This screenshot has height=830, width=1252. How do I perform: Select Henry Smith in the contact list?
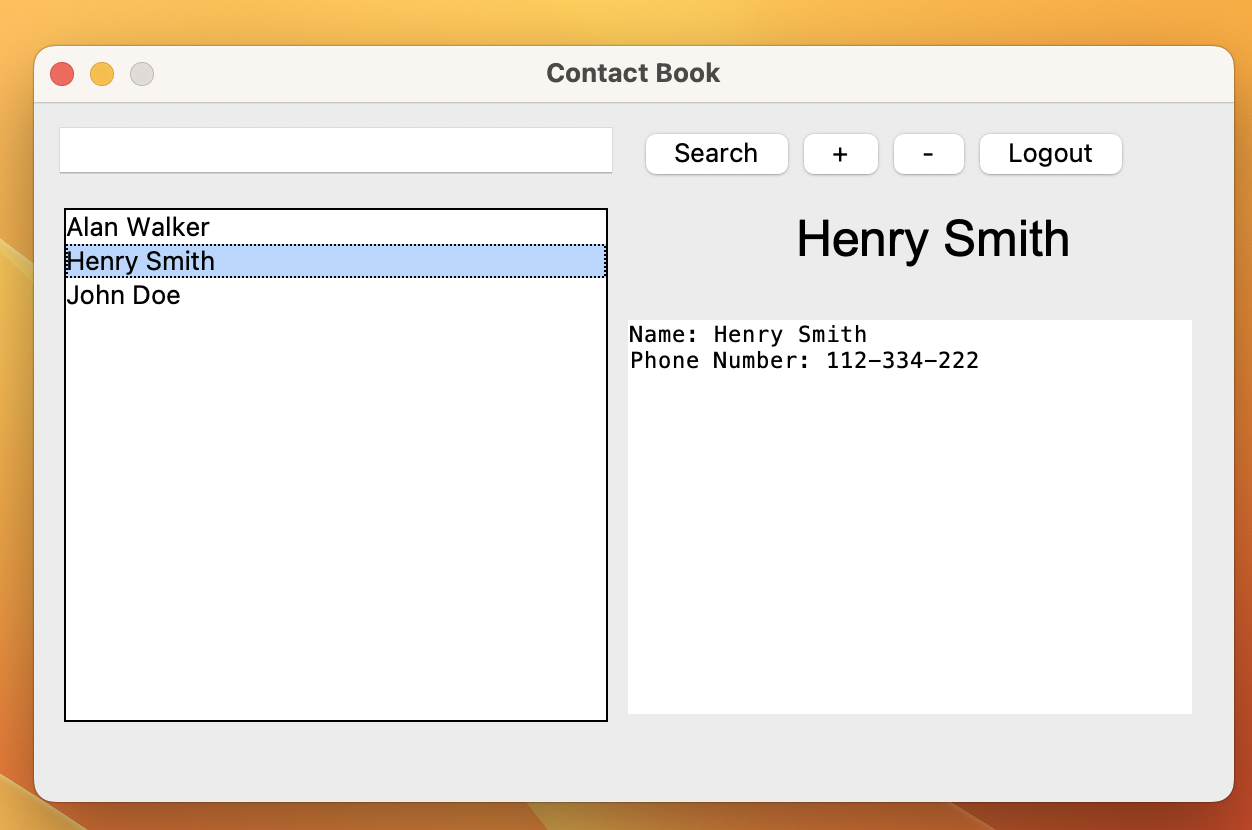(336, 261)
